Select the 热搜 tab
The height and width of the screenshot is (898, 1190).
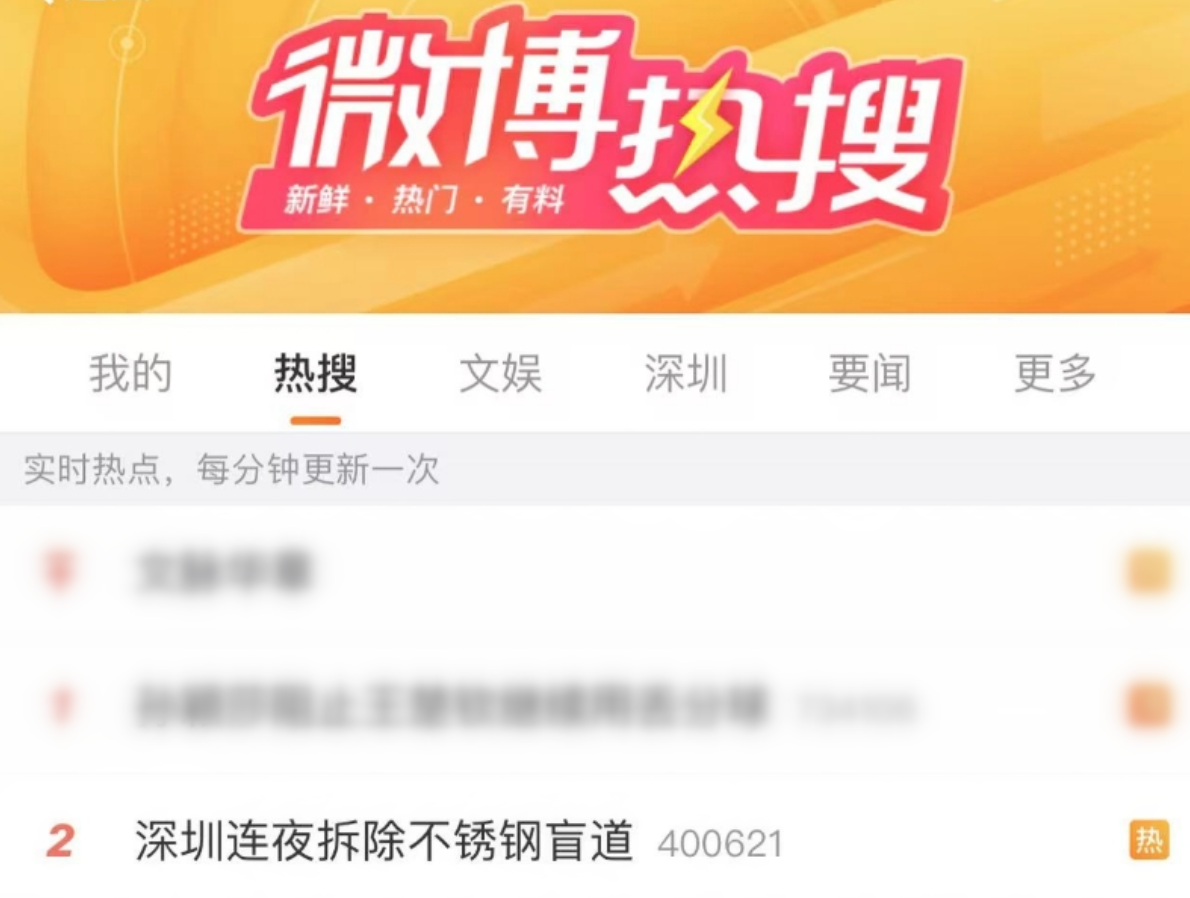click(316, 373)
